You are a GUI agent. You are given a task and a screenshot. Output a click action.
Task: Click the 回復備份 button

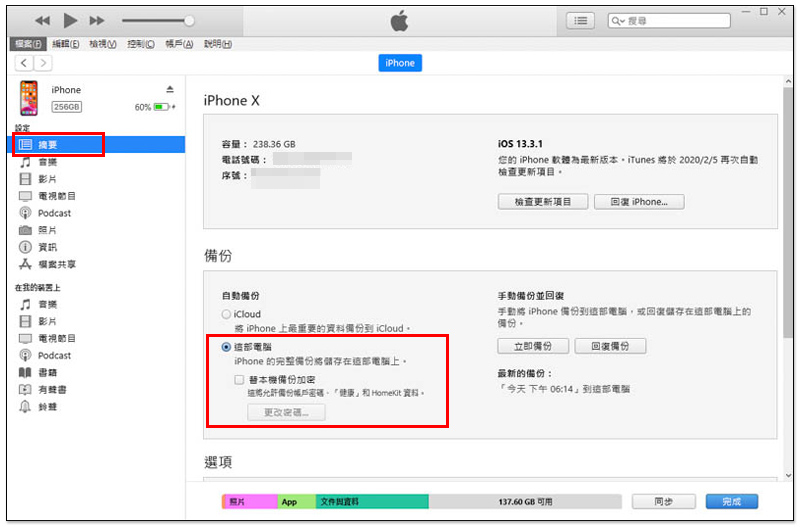pos(610,346)
